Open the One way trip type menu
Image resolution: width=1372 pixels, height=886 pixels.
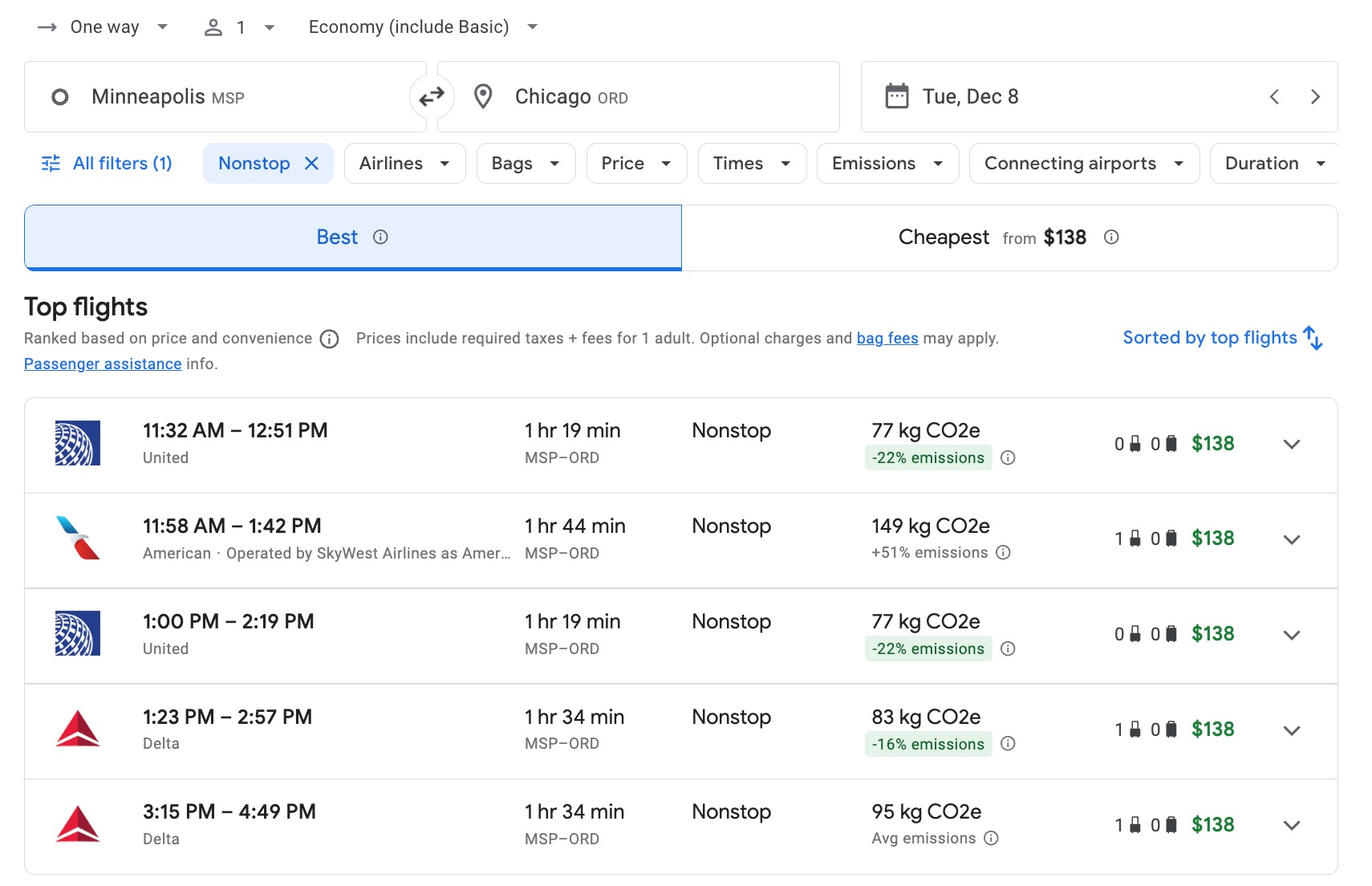(x=103, y=26)
